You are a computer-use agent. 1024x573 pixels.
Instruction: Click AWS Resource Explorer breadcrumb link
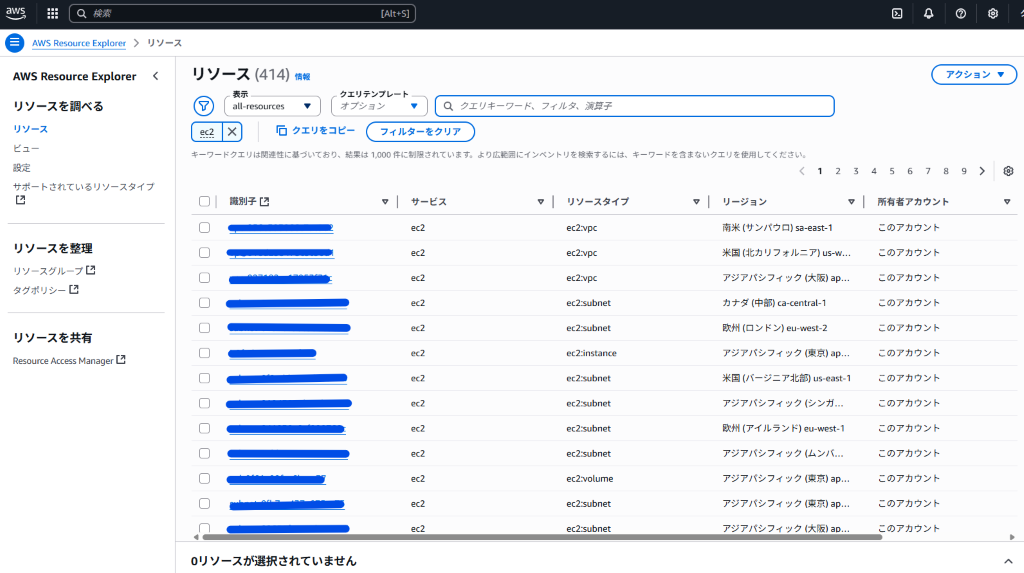[x=79, y=42]
